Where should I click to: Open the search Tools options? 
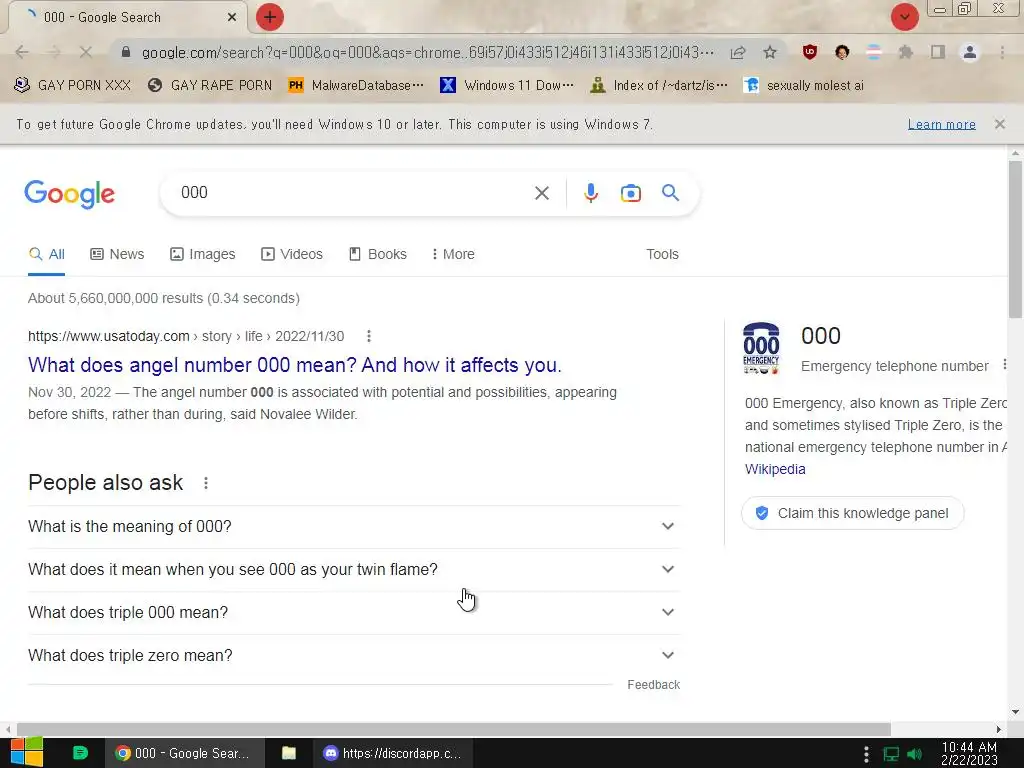point(662,254)
